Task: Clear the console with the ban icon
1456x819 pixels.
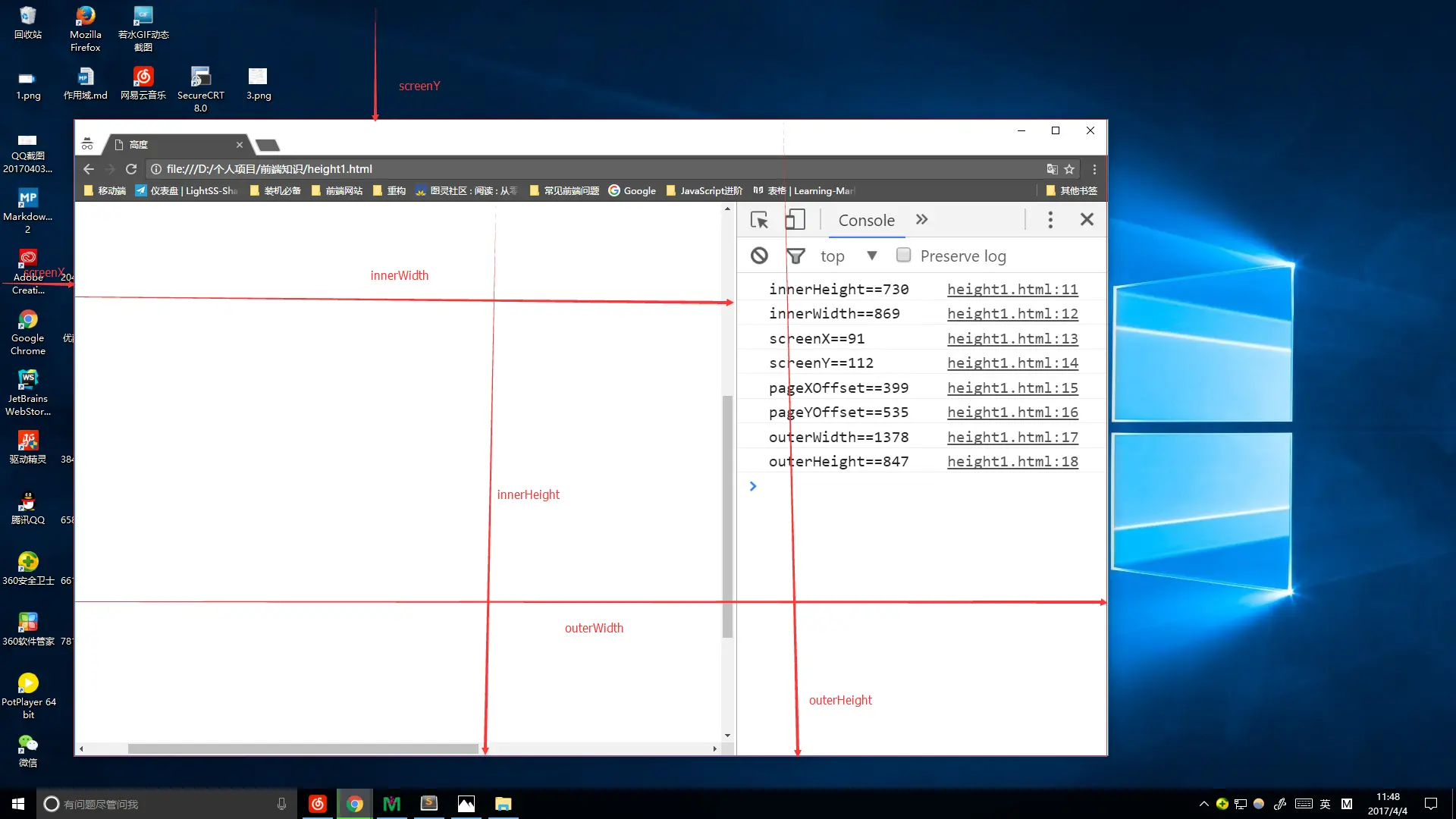Action: pyautogui.click(x=759, y=256)
